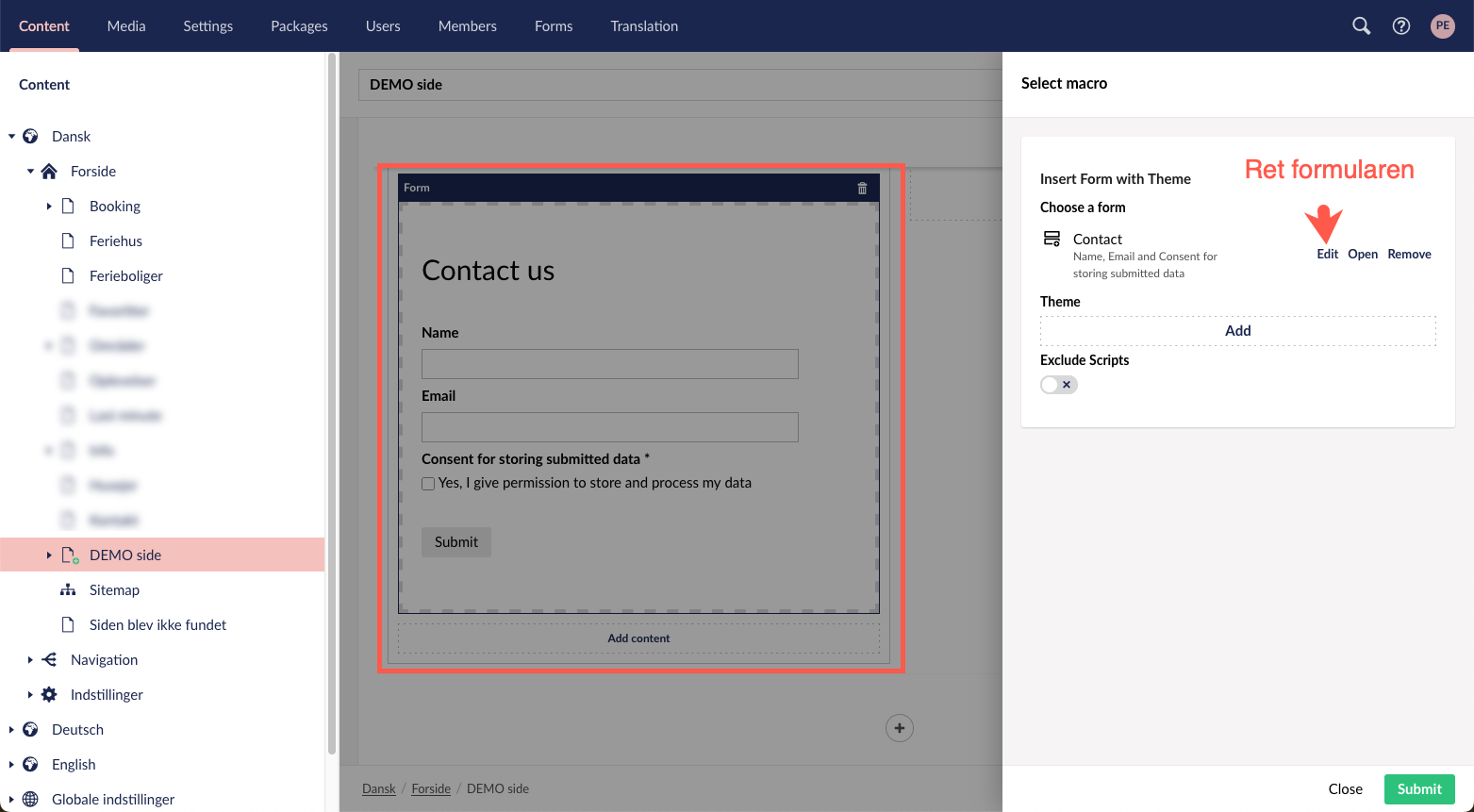Click the gray Submit button in form preview
This screenshot has height=812, width=1474.
(456, 541)
